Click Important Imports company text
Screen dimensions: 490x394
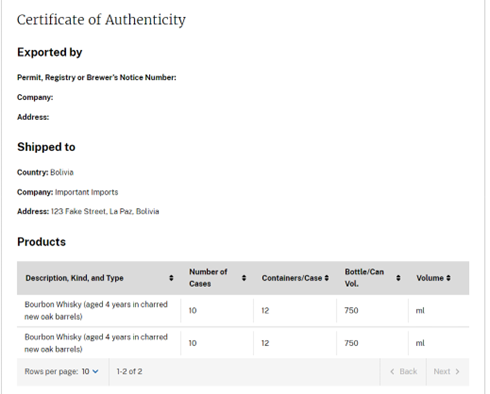coord(87,192)
